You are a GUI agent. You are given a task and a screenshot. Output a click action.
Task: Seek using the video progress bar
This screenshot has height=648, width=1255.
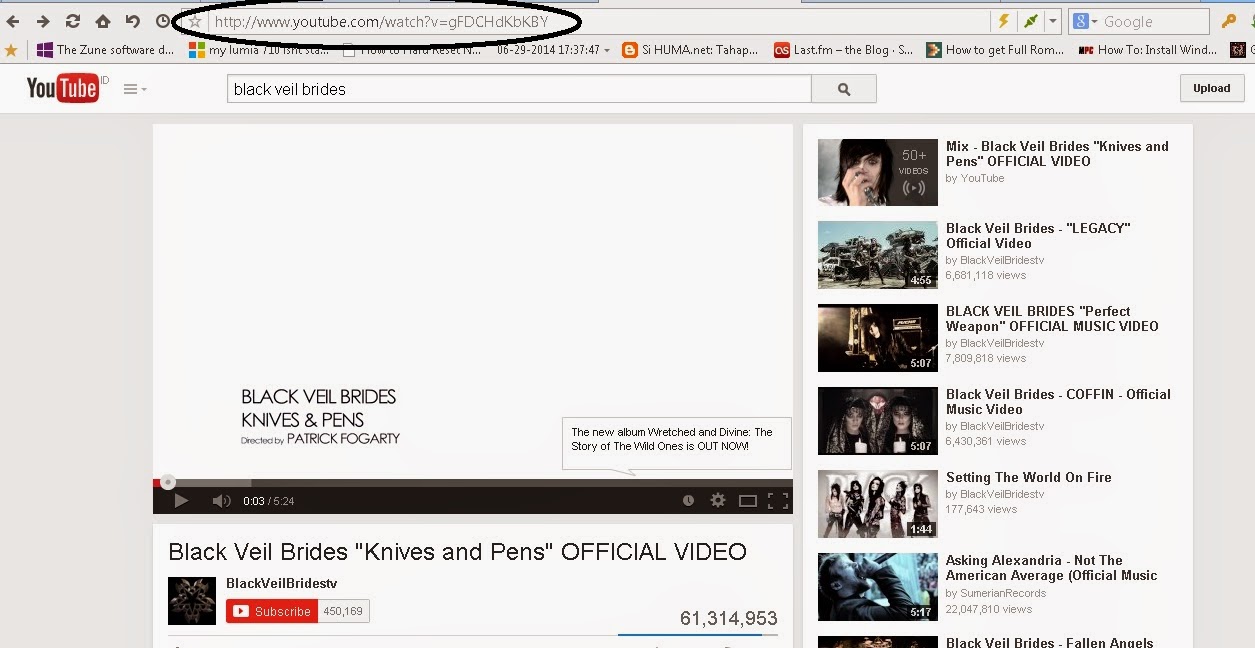(473, 482)
